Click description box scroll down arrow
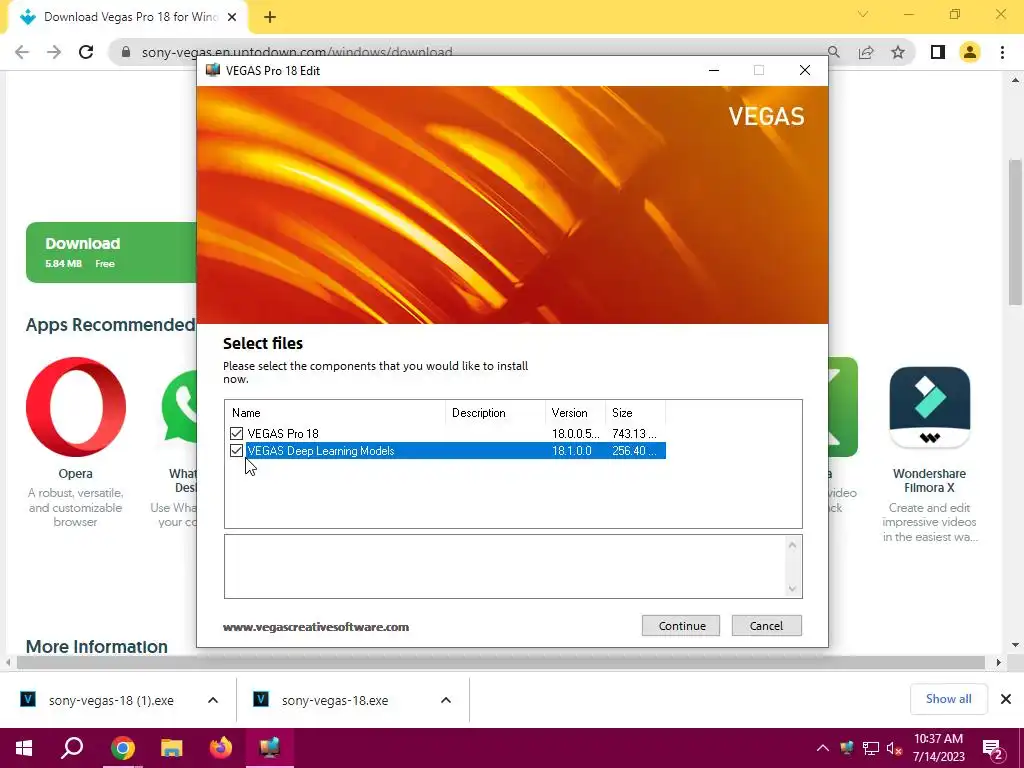Image resolution: width=1024 pixels, height=768 pixels. (x=792, y=589)
